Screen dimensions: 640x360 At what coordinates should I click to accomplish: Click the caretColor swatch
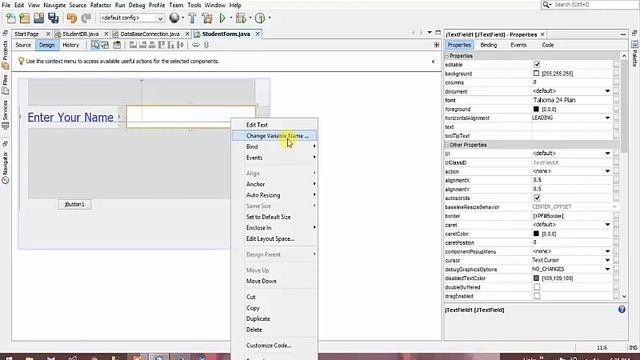click(536, 234)
